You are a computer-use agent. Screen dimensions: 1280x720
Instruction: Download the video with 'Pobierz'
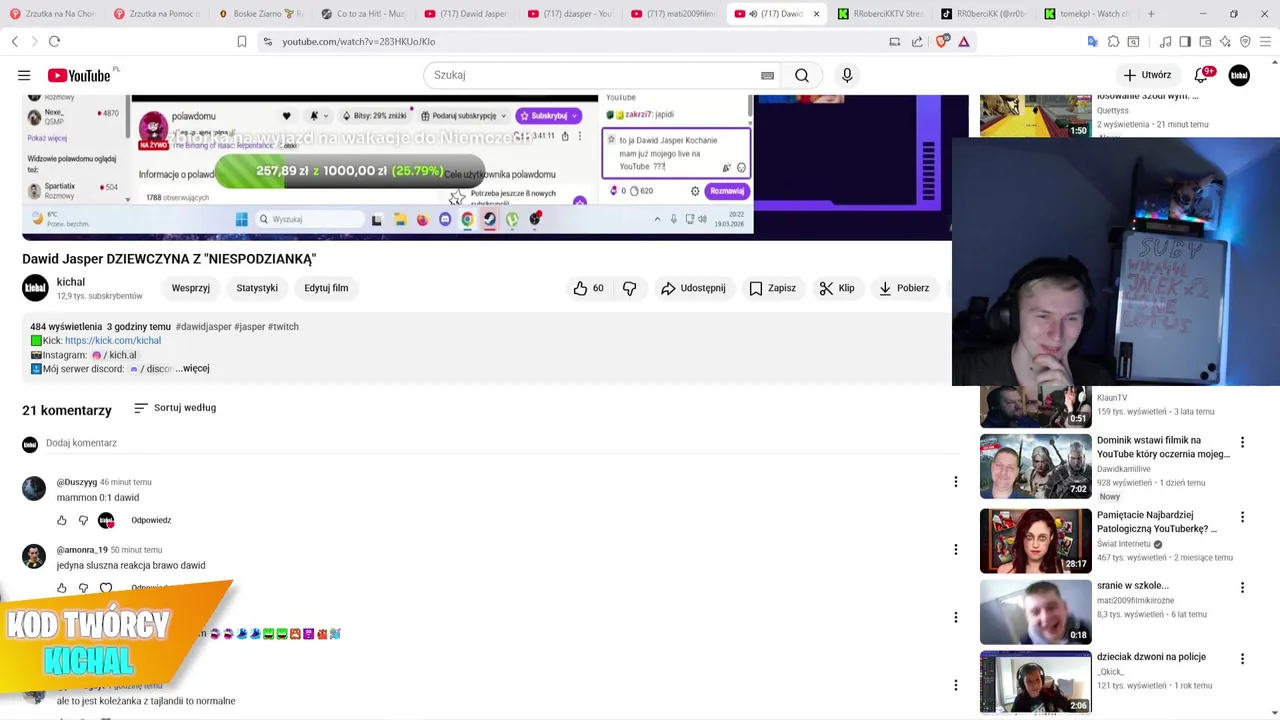[904, 288]
